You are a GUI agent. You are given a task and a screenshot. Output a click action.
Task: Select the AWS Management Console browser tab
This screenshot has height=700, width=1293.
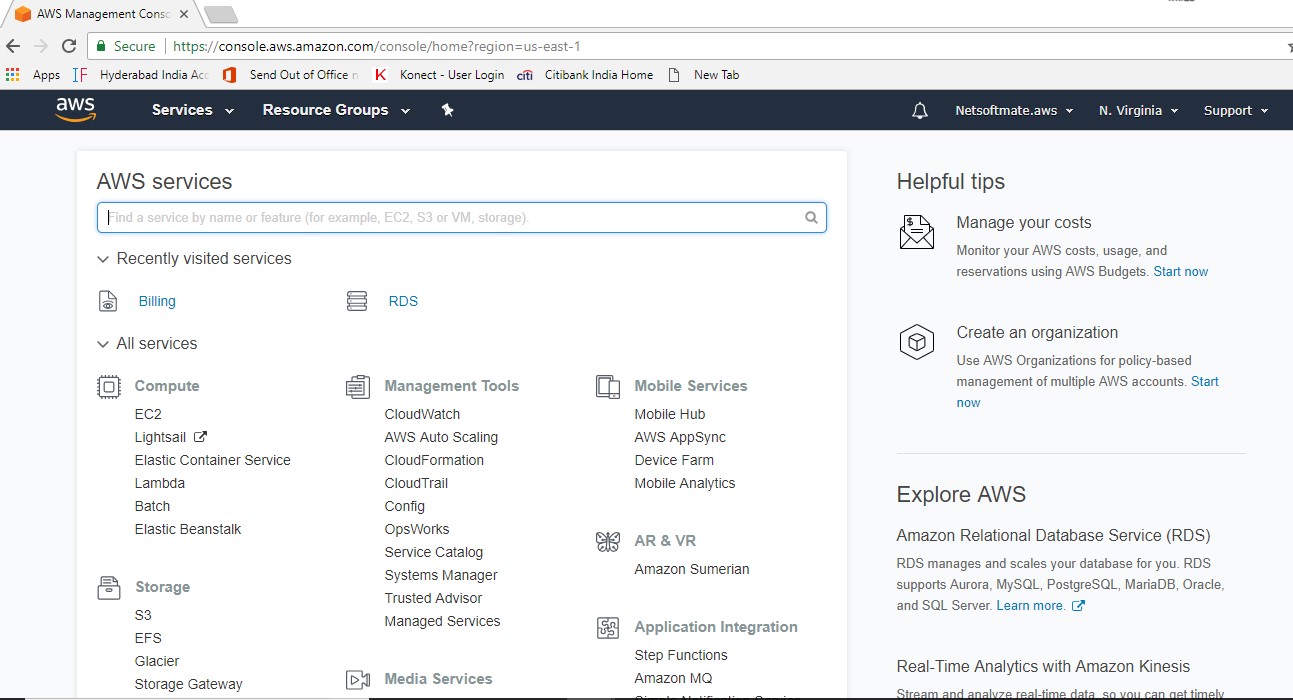click(100, 14)
